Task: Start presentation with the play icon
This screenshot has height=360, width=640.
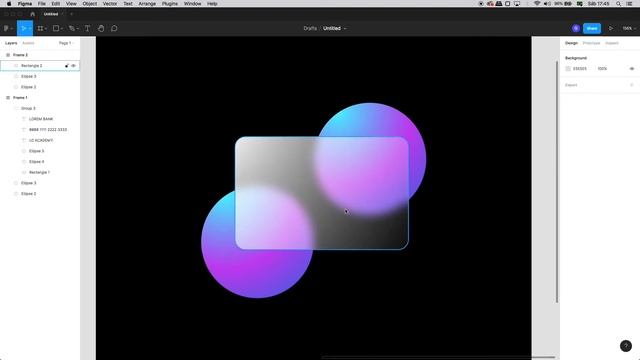Action: tap(611, 29)
